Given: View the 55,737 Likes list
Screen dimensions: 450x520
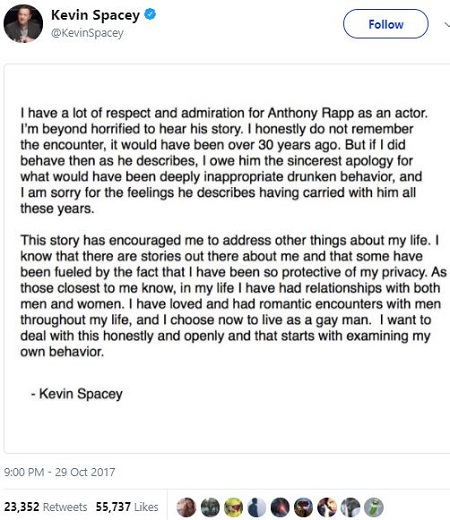Looking at the screenshot, I should coord(127,507).
